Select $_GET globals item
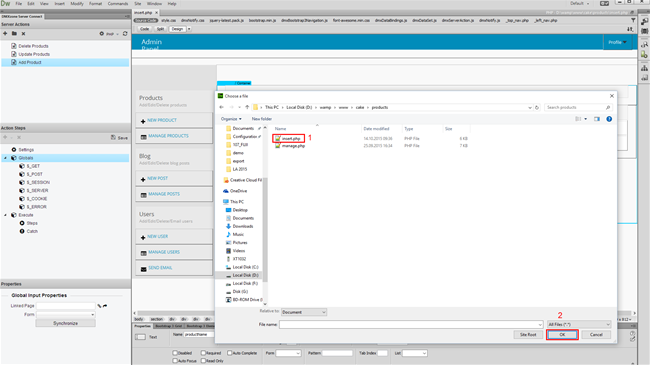 33,166
